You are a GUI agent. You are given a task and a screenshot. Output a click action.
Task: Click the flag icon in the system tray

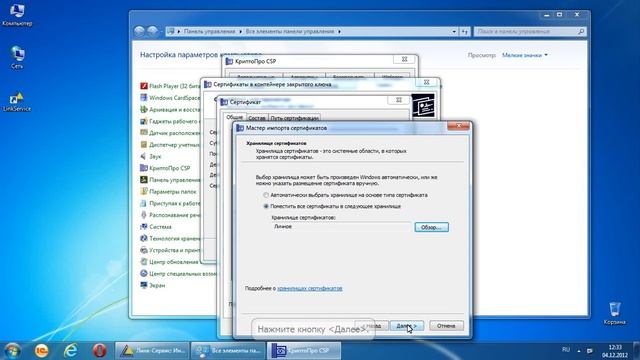[x=590, y=351]
